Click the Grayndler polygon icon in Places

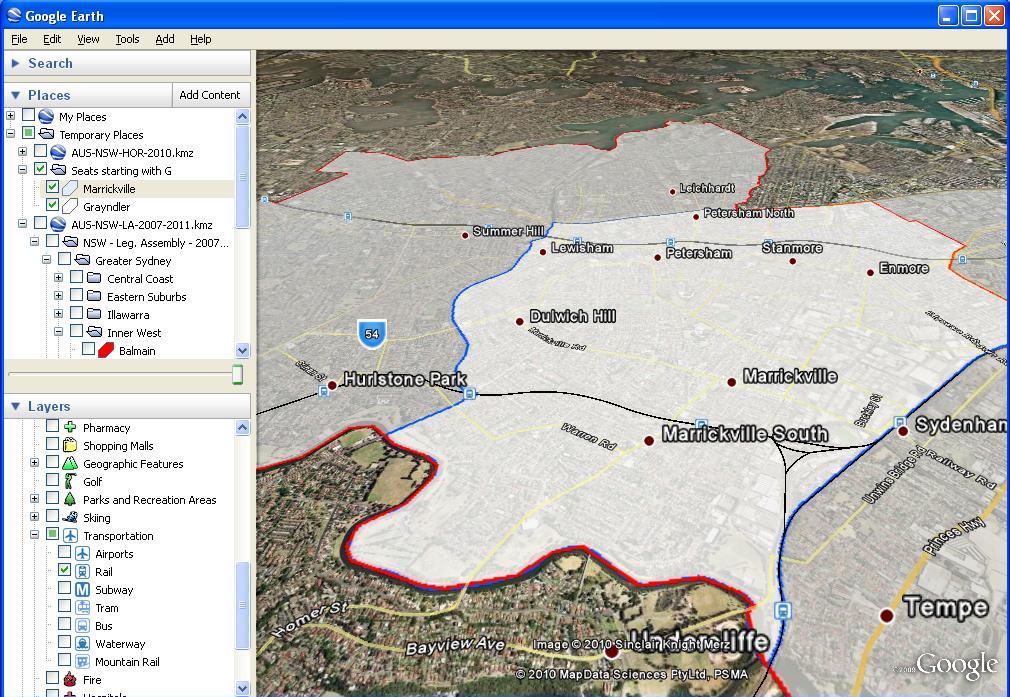click(x=70, y=206)
